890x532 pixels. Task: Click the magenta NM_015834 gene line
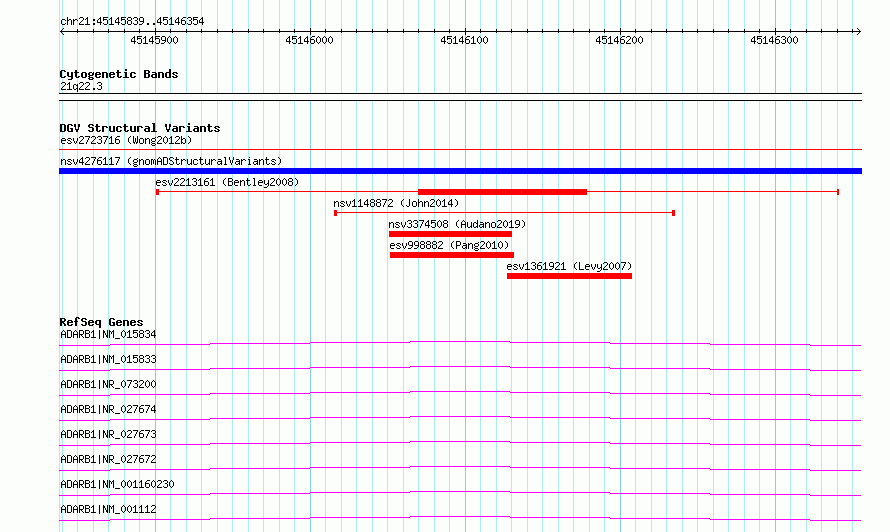pos(460,343)
